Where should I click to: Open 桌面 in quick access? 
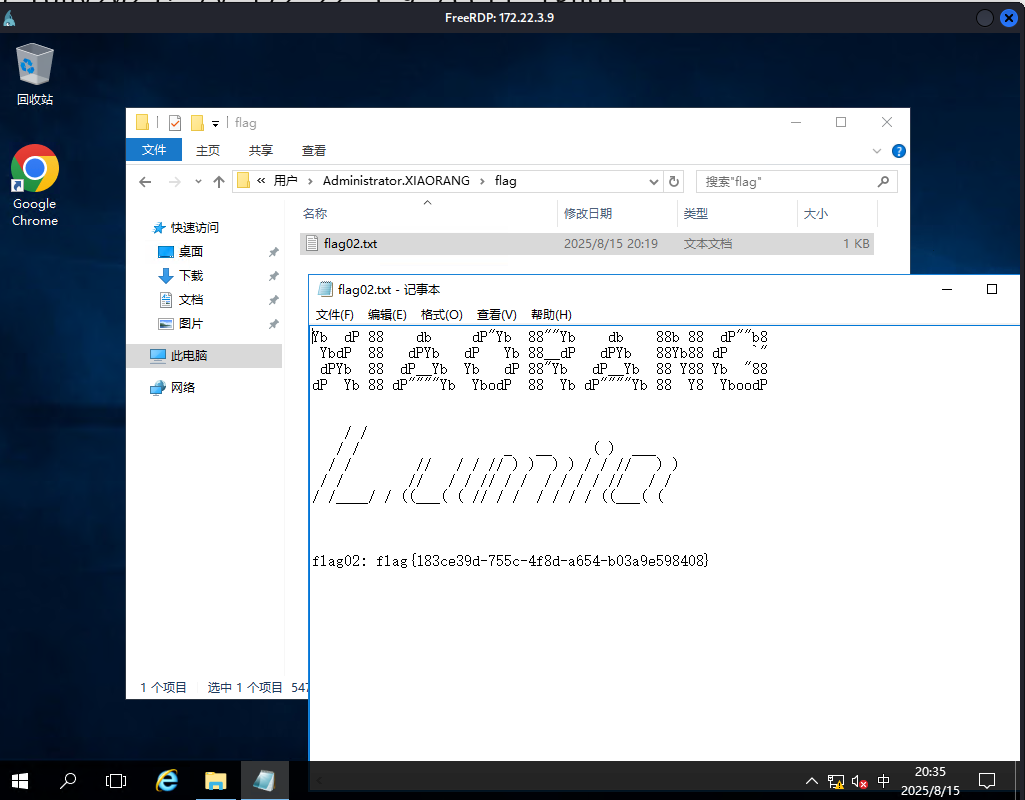pyautogui.click(x=190, y=252)
